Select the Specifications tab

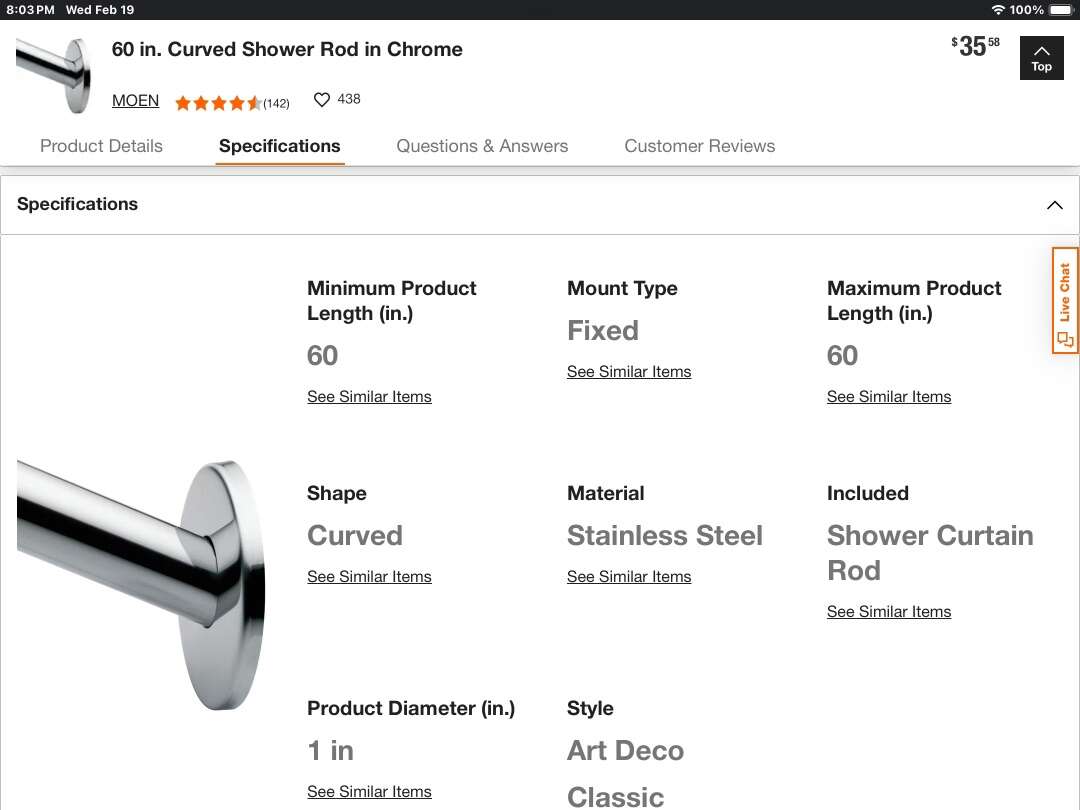pos(279,146)
